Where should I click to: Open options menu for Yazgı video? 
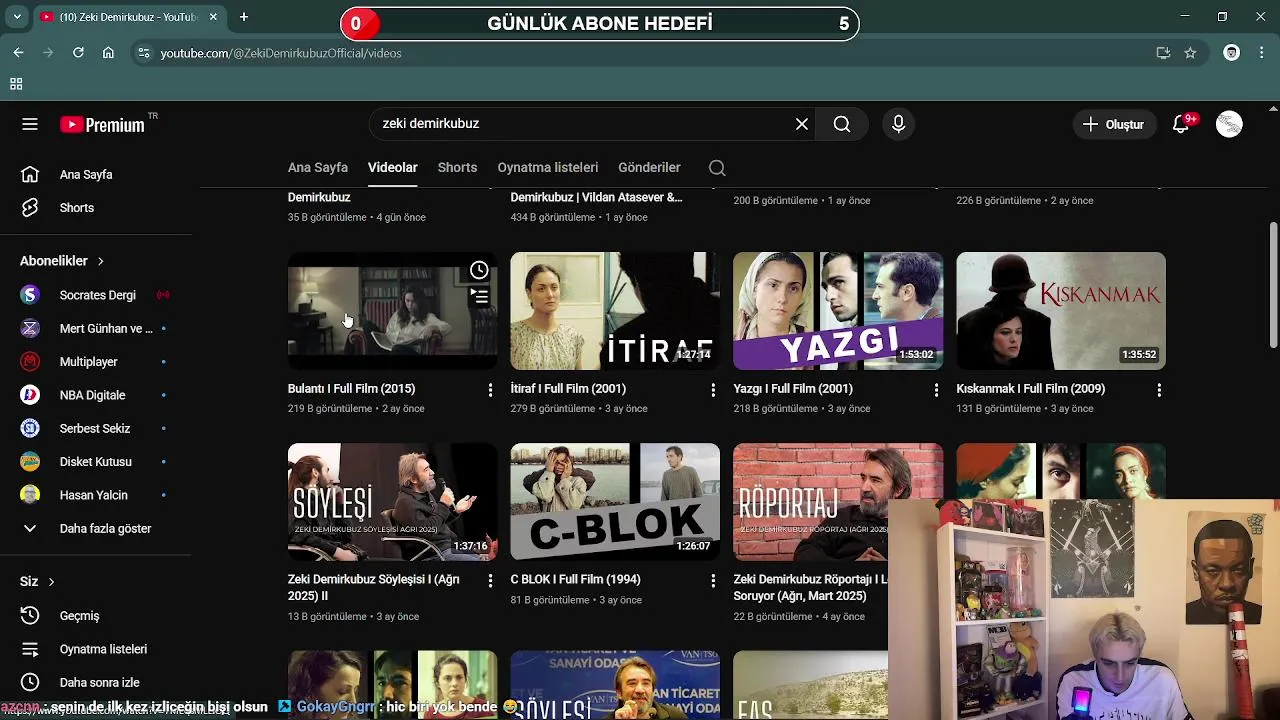click(936, 390)
